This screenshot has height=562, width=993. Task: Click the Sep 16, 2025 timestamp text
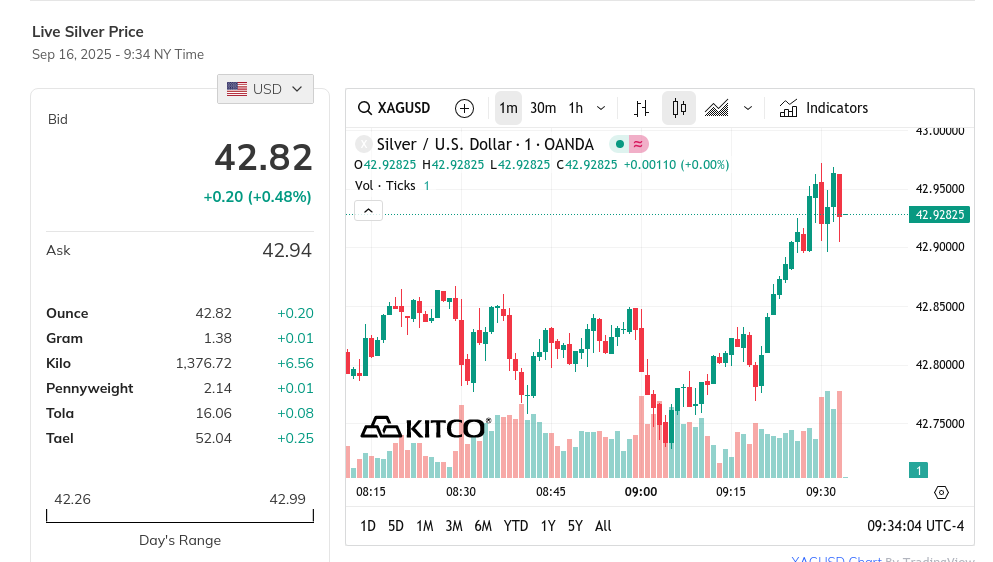coord(118,54)
